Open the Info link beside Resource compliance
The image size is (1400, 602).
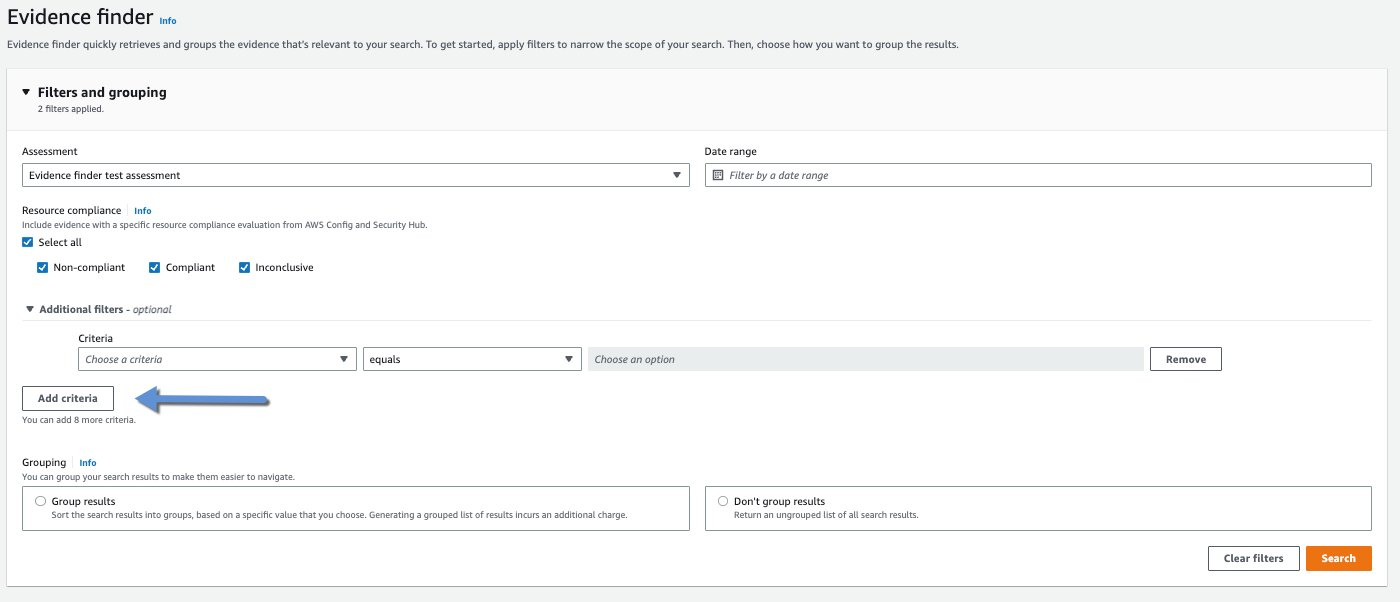(x=142, y=210)
